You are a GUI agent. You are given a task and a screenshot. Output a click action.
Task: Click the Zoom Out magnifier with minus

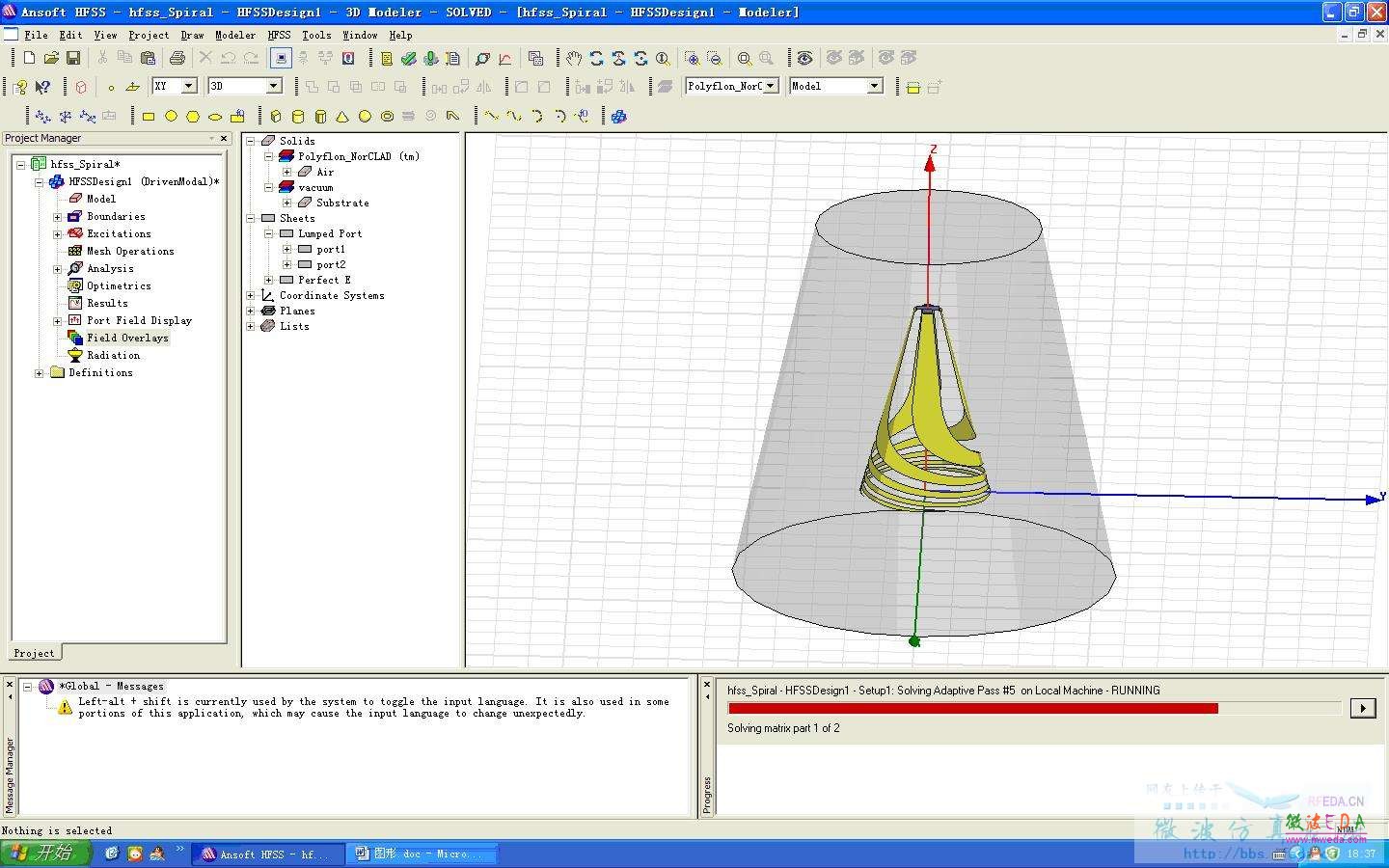tap(714, 59)
